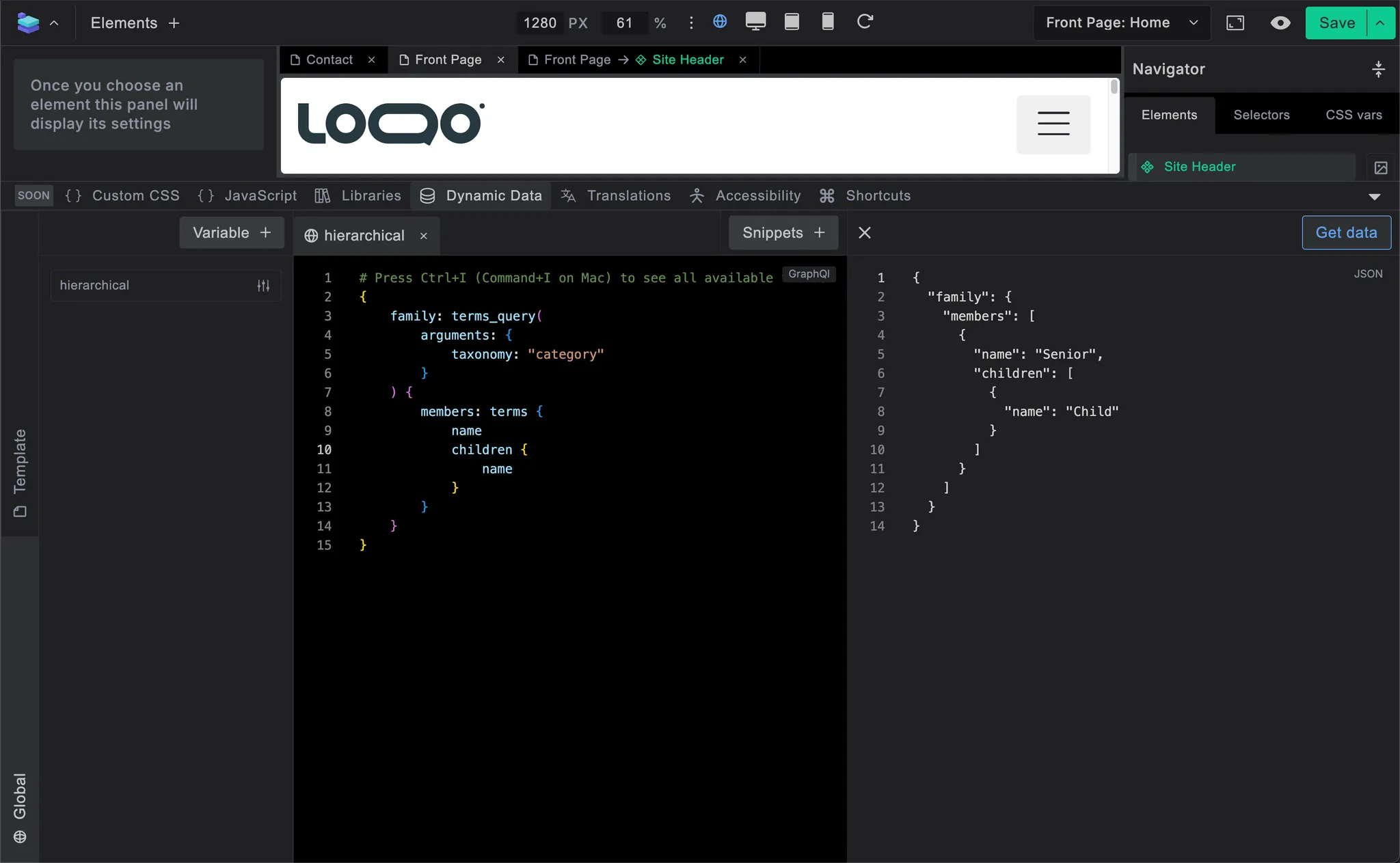1400x863 pixels.
Task: Open the Front Page: Home dropdown
Action: [x=1121, y=23]
